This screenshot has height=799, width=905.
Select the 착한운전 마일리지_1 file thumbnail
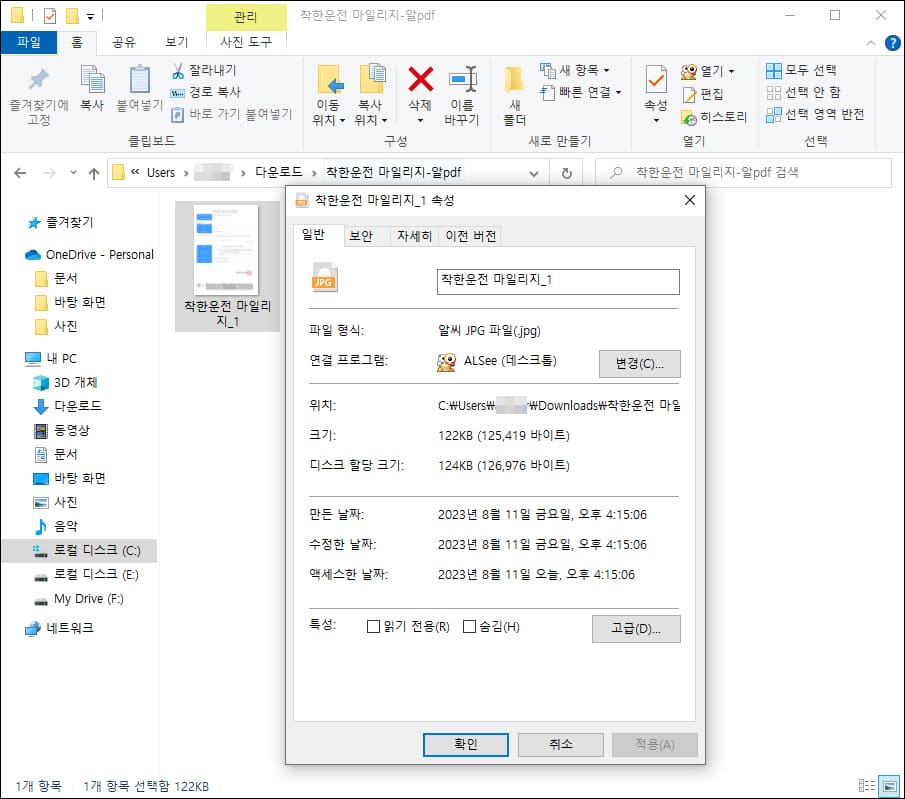tap(228, 250)
